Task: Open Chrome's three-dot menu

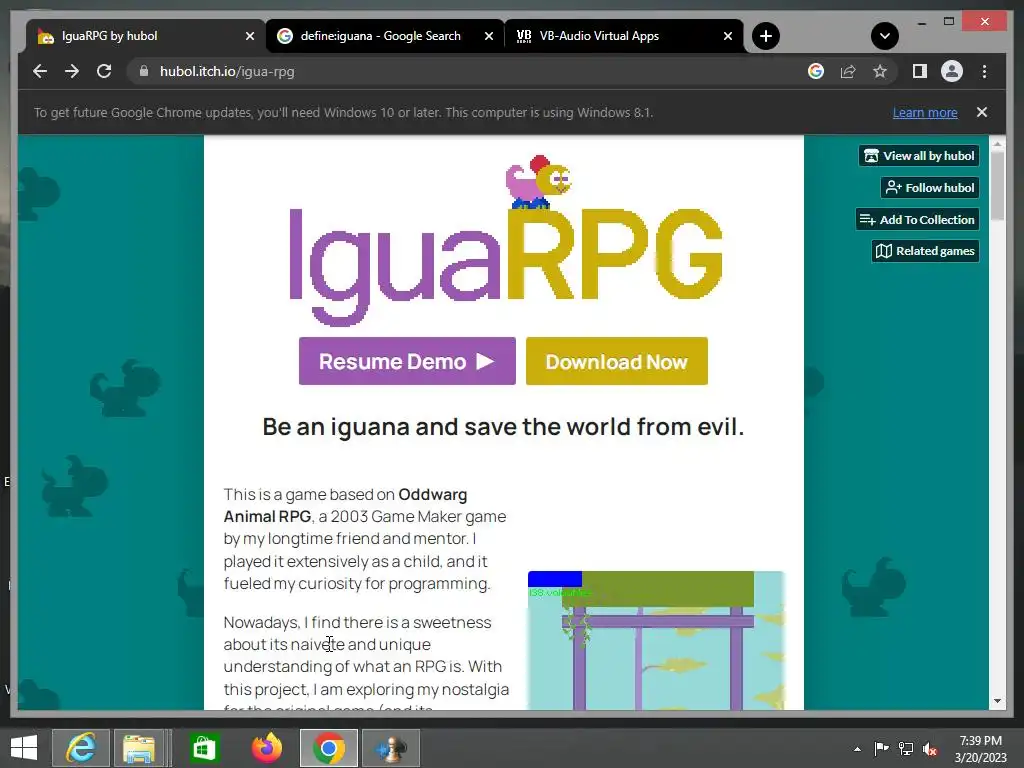Action: (984, 71)
